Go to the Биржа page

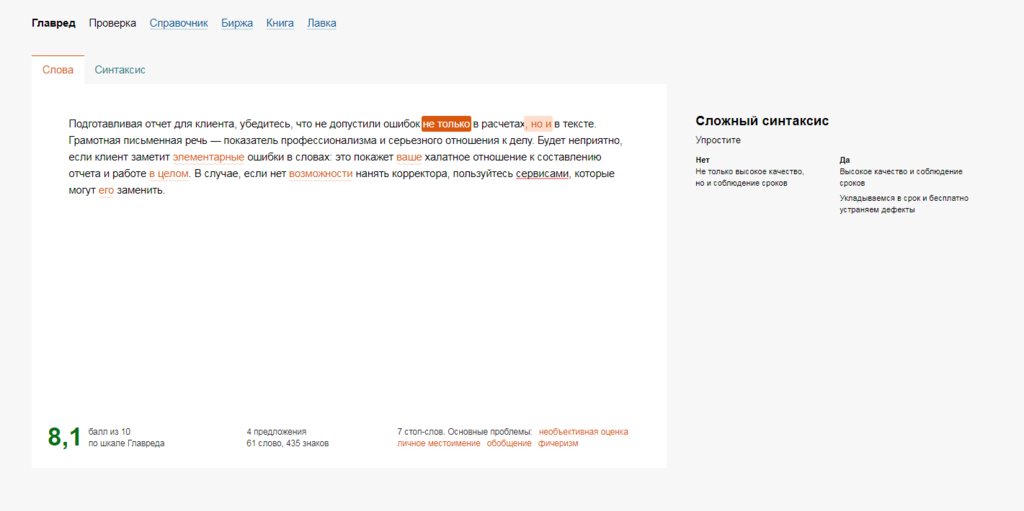pyautogui.click(x=237, y=23)
